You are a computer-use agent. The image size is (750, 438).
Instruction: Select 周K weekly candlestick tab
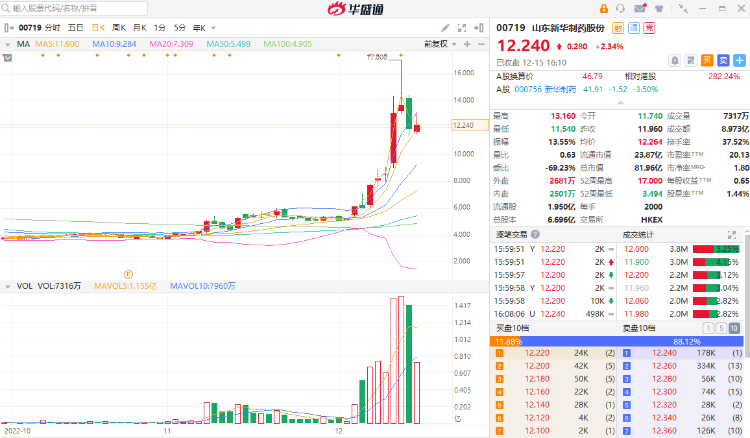pos(119,28)
